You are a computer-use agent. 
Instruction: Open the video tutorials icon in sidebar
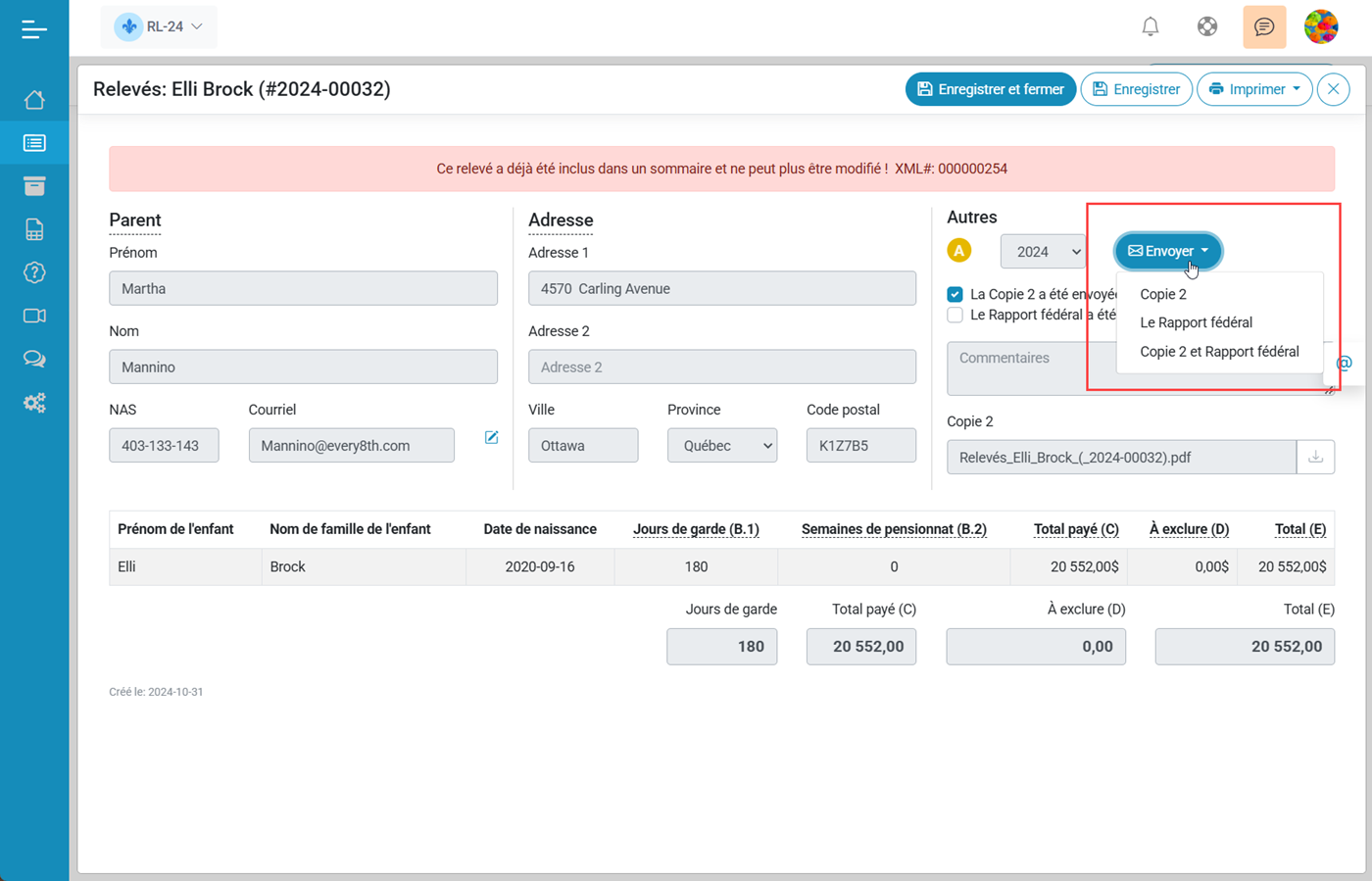pyautogui.click(x=34, y=316)
